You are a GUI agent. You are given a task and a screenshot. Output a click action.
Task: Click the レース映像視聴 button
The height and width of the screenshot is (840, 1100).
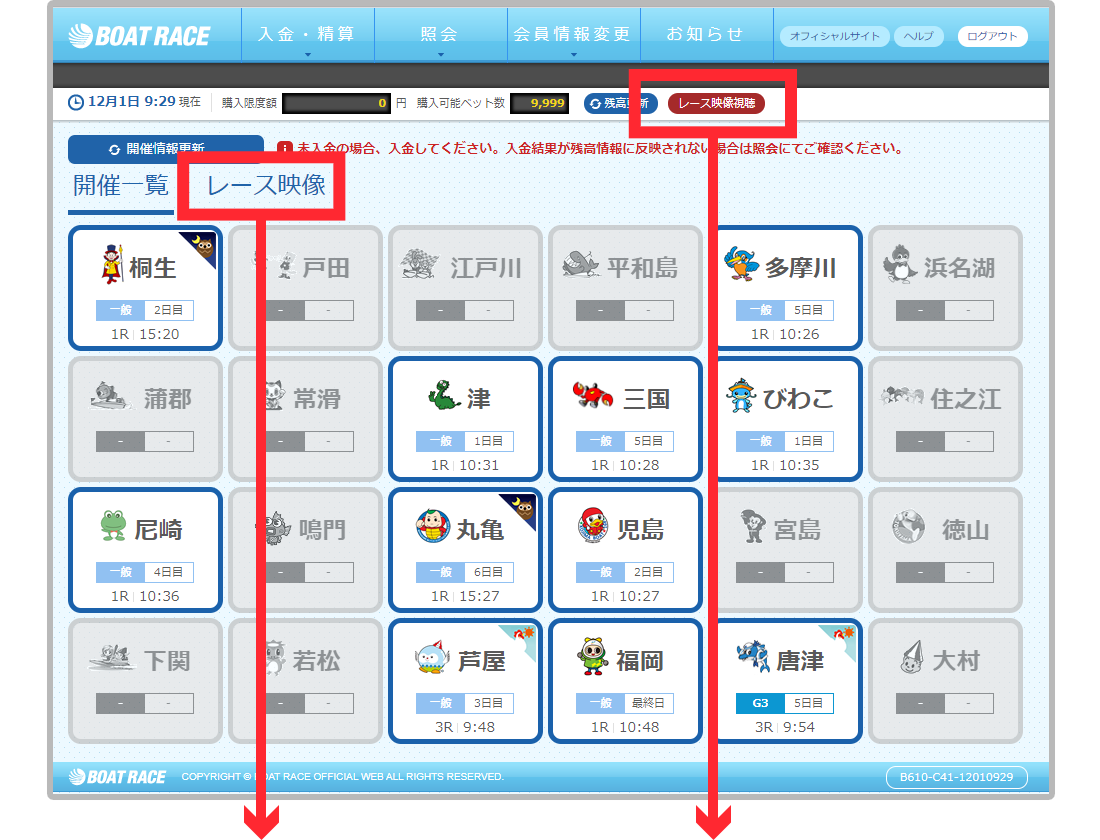716,103
